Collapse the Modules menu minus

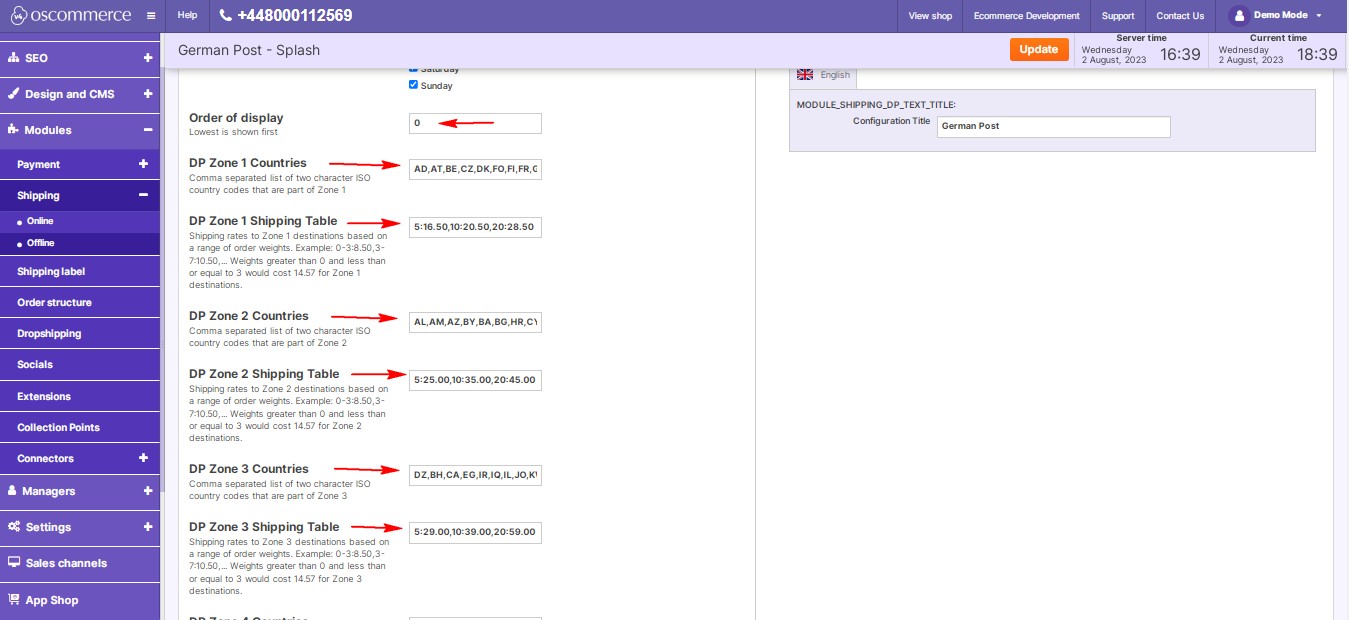pos(147,130)
